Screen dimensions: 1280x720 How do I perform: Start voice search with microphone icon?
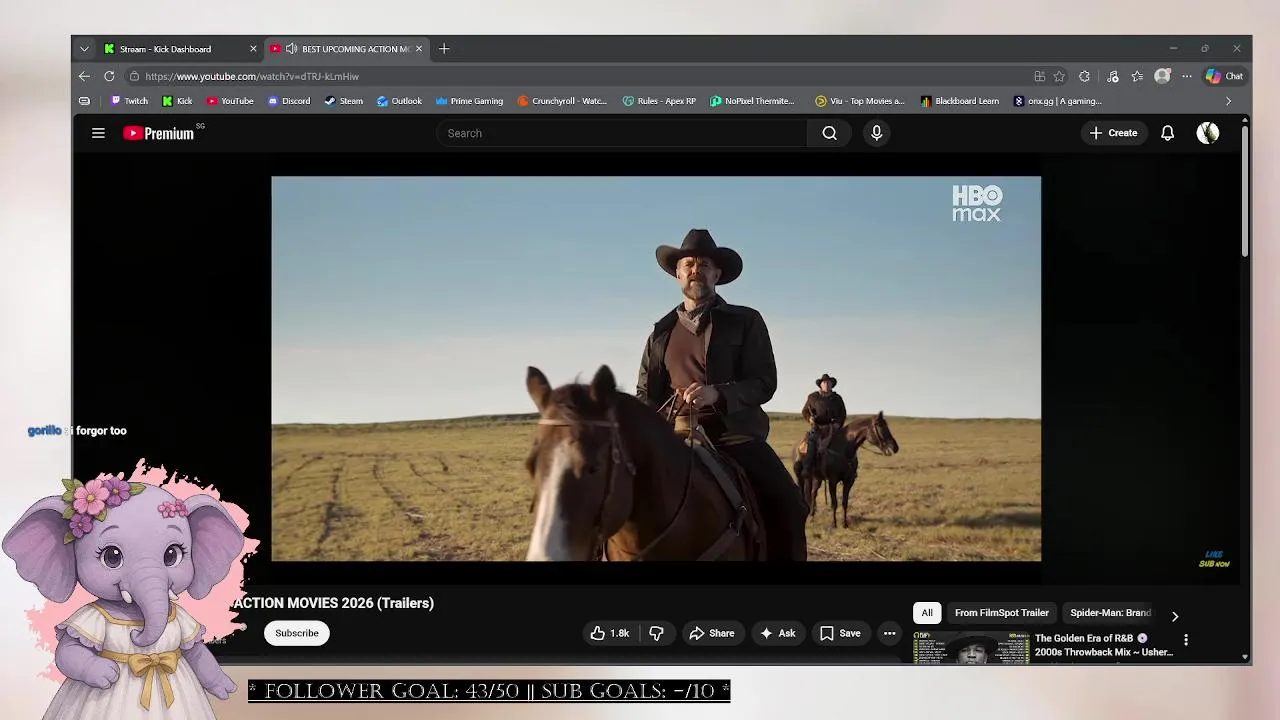(x=876, y=133)
